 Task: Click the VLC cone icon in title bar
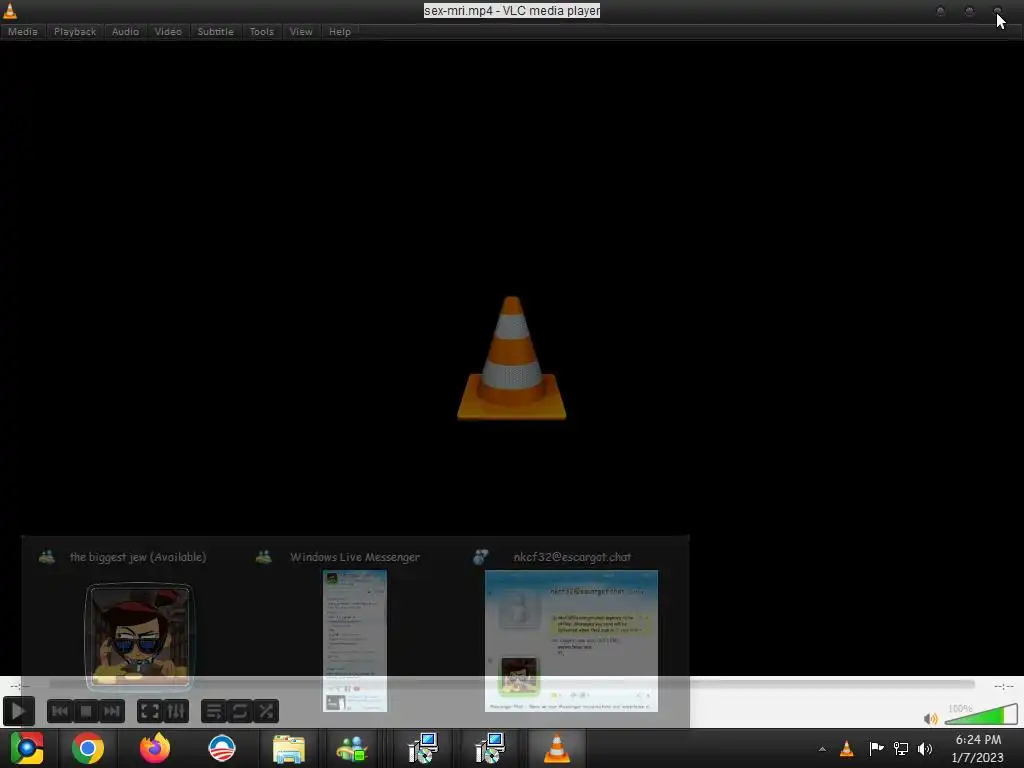pyautogui.click(x=10, y=10)
